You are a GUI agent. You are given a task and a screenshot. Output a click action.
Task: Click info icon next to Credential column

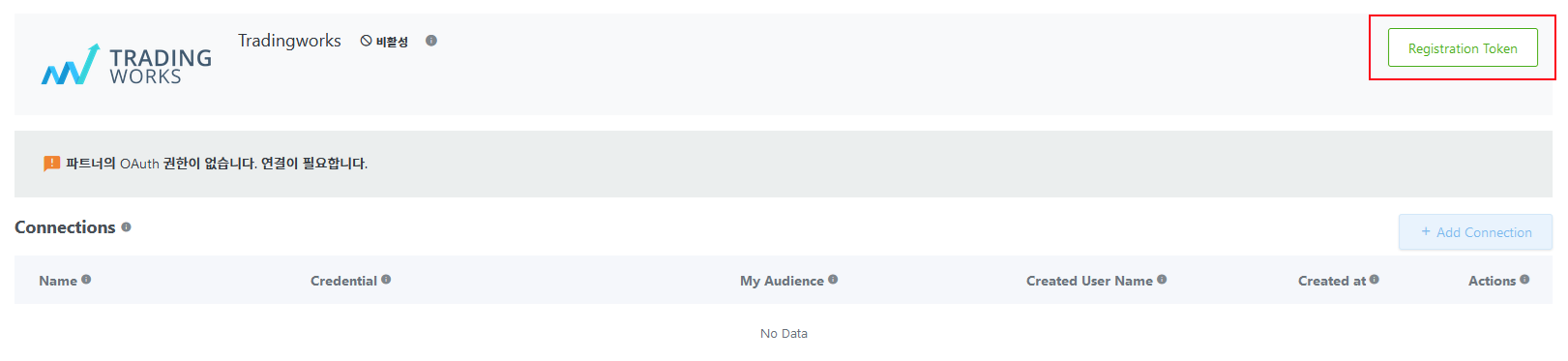[386, 280]
